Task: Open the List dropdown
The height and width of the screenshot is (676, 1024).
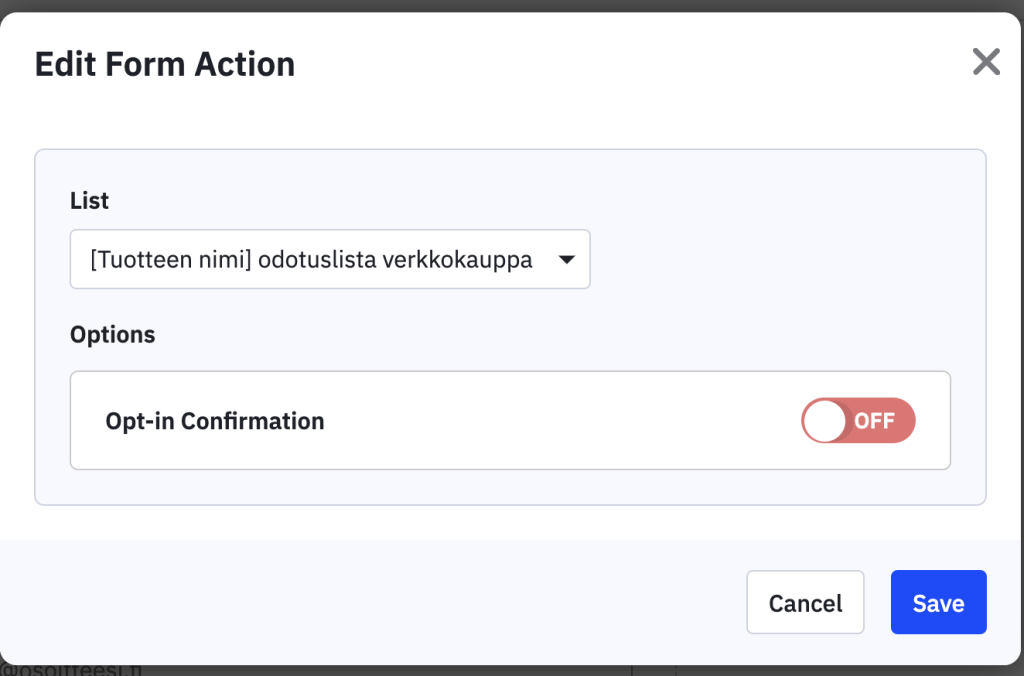Action: pos(330,260)
